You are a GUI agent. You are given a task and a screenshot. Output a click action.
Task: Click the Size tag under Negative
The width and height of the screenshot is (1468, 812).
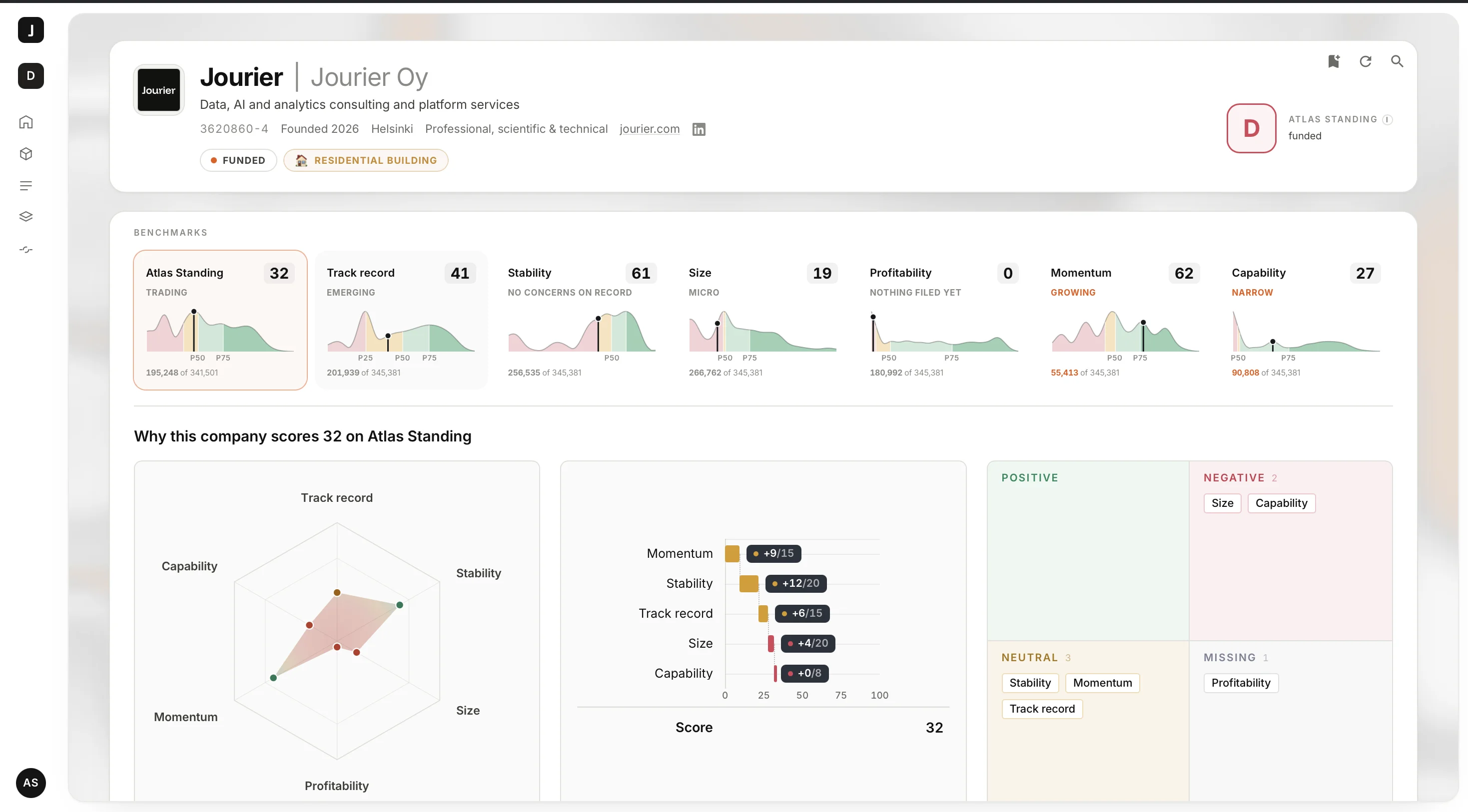coord(1222,503)
